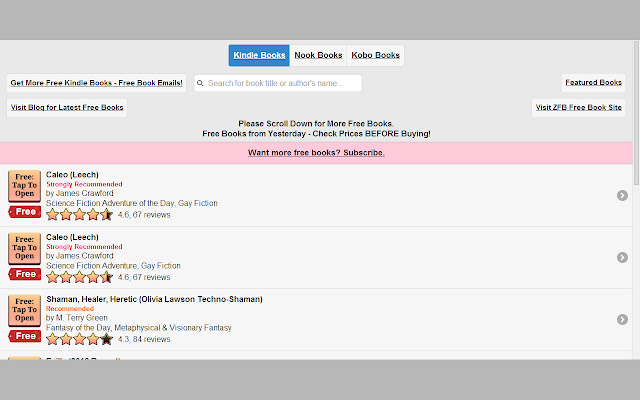Image resolution: width=640 pixels, height=400 pixels.
Task: Open the Nook Books tab
Action: [x=318, y=55]
